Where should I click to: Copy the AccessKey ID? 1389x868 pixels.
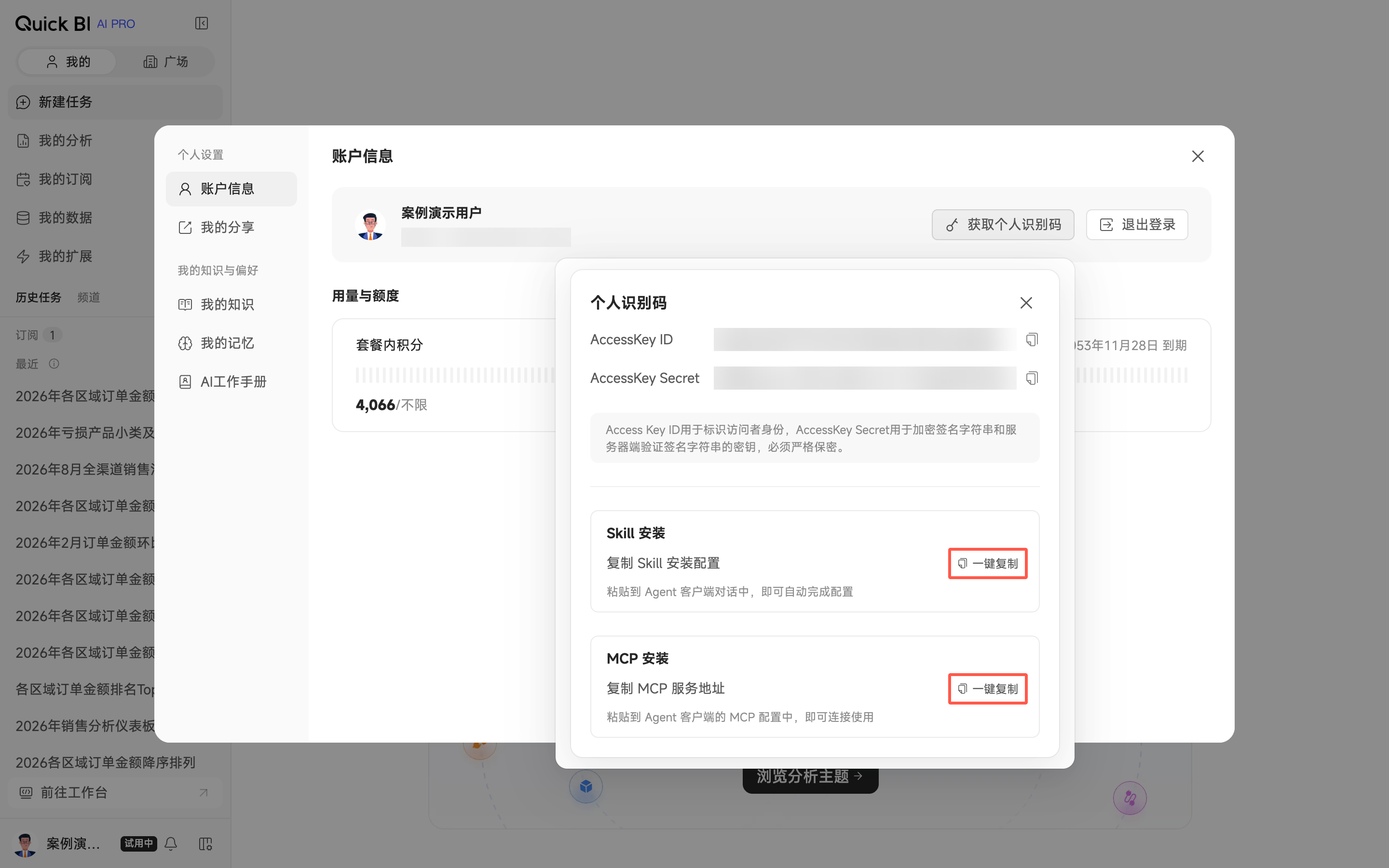[x=1032, y=339]
